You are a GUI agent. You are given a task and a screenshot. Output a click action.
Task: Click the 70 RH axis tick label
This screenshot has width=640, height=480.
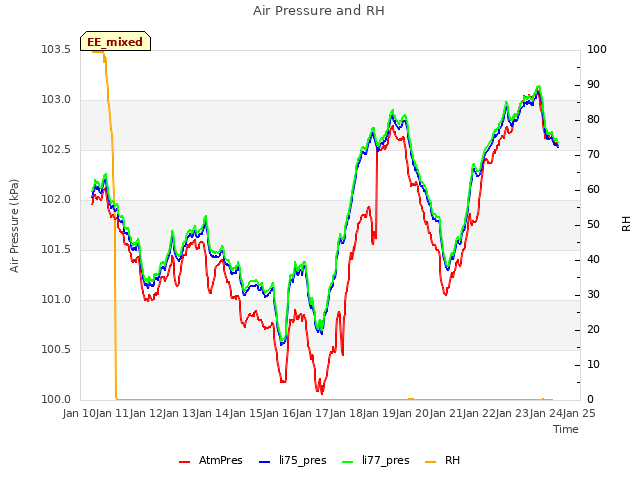593,155
